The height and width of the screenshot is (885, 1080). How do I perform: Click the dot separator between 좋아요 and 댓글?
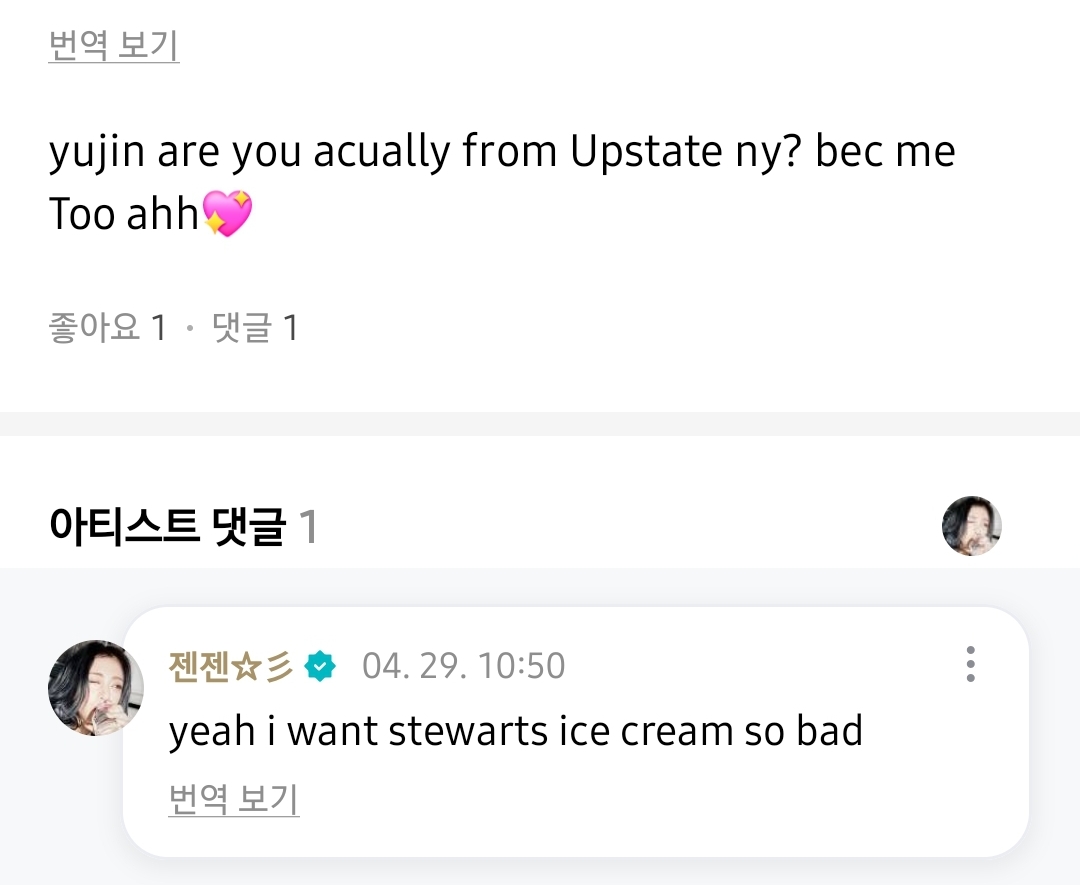point(190,329)
